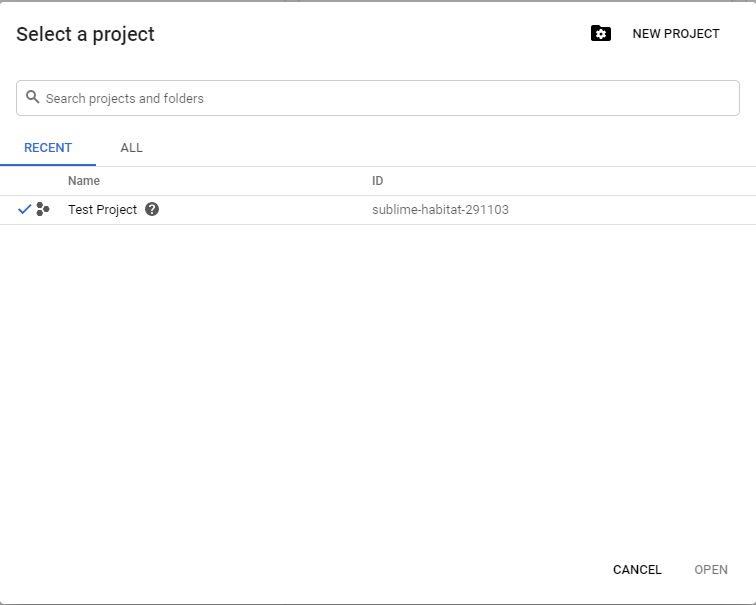The height and width of the screenshot is (605, 756).
Task: Click the search magnifier icon
Action: [x=33, y=98]
